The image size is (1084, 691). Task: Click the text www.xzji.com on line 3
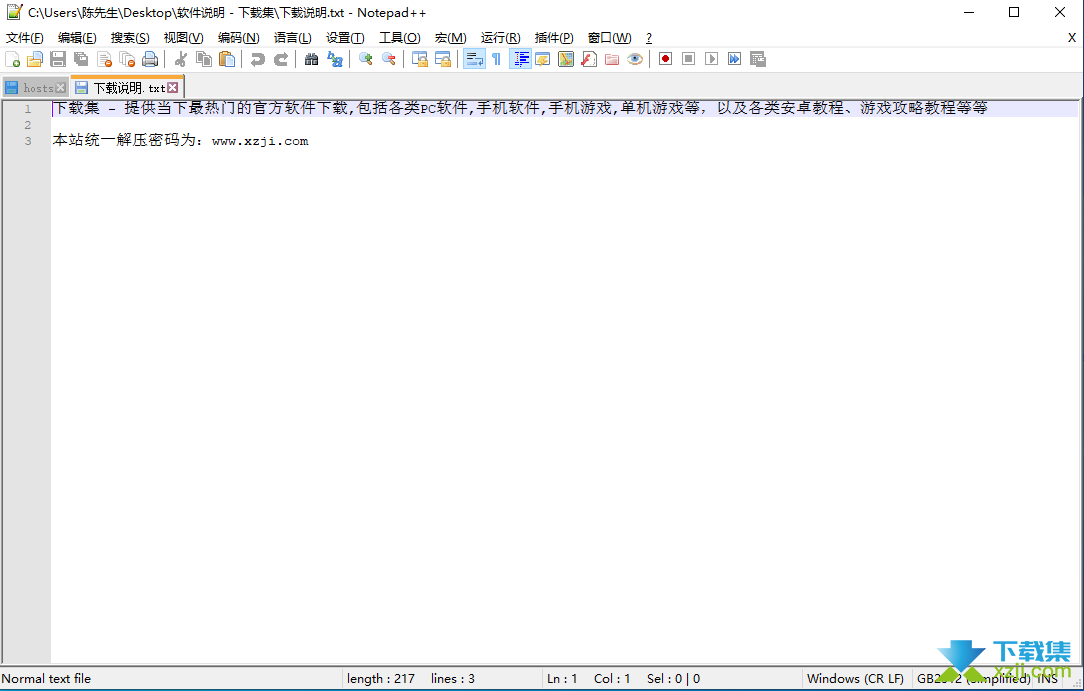260,141
